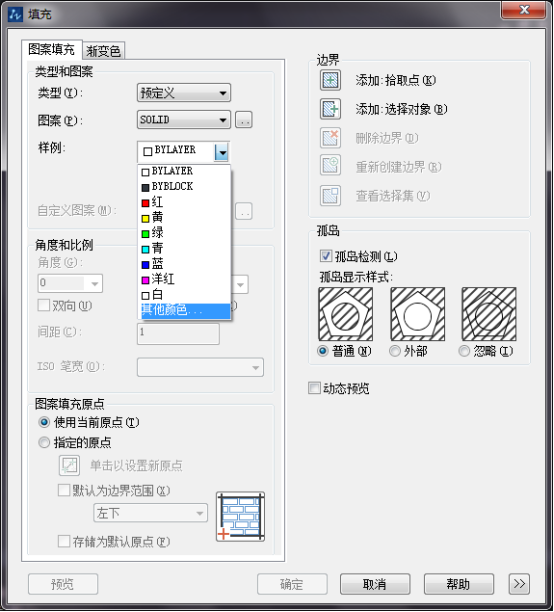Click the Remove Boundaries (删除边界) icon
The image size is (554, 612).
tap(330, 138)
